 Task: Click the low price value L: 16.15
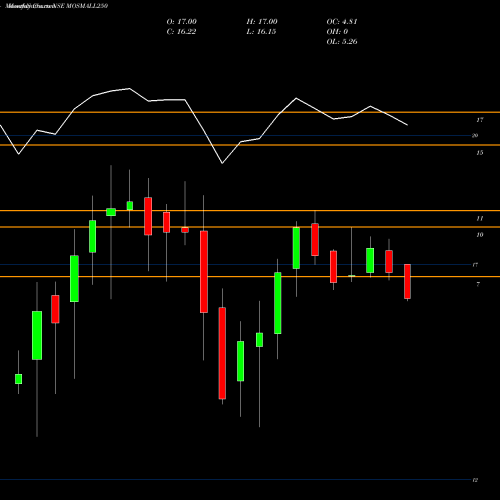click(261, 32)
